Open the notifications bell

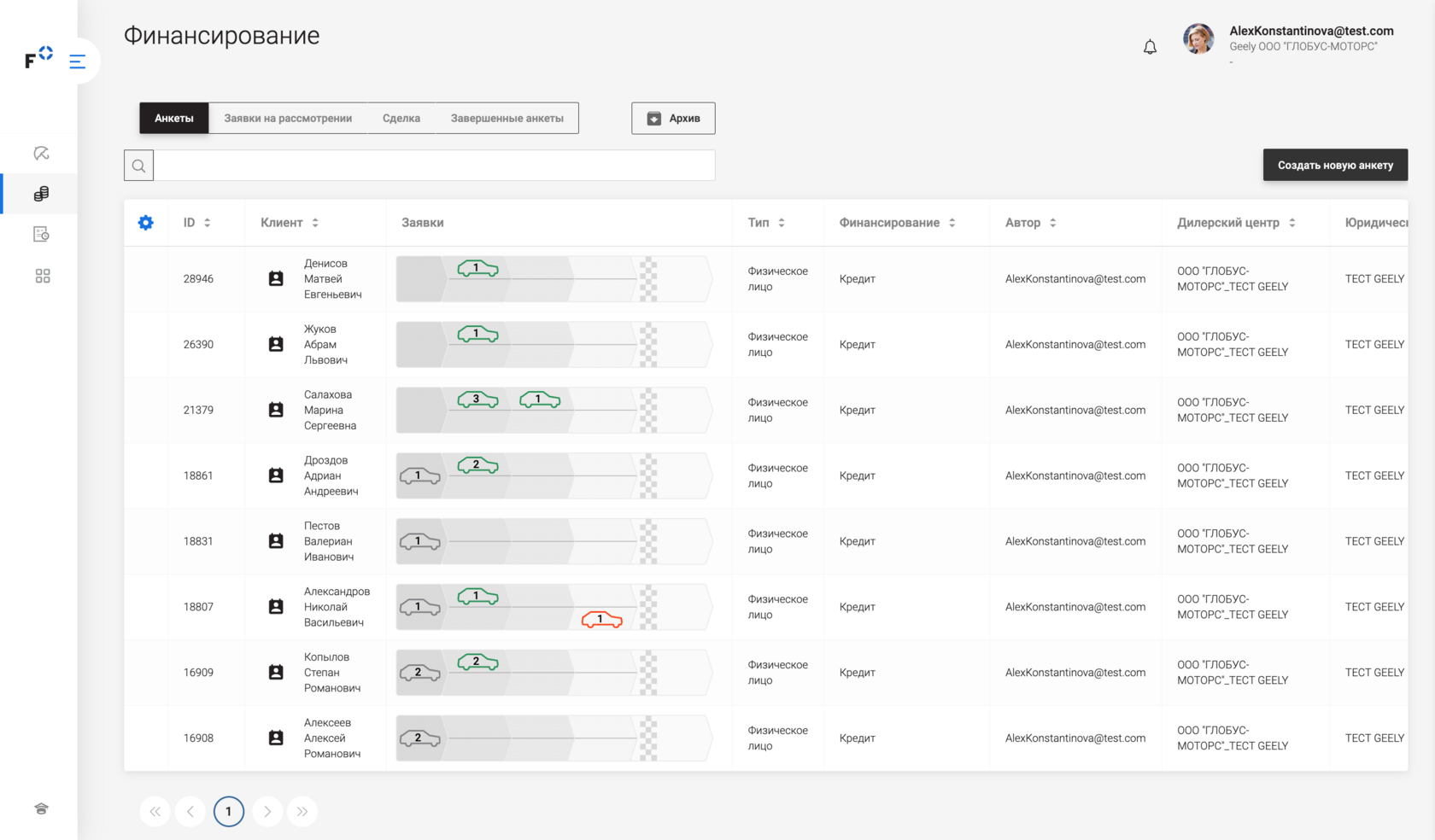(x=1150, y=47)
